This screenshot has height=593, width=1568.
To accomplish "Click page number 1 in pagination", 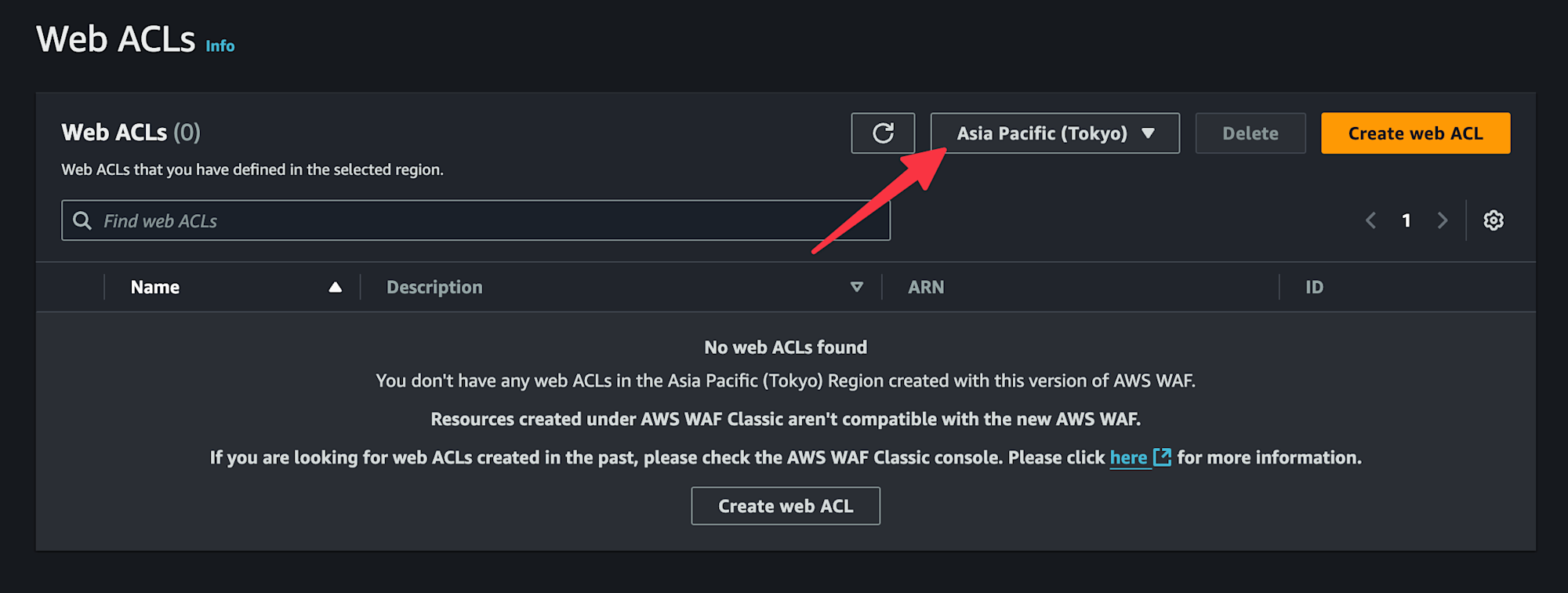I will (x=1406, y=220).
